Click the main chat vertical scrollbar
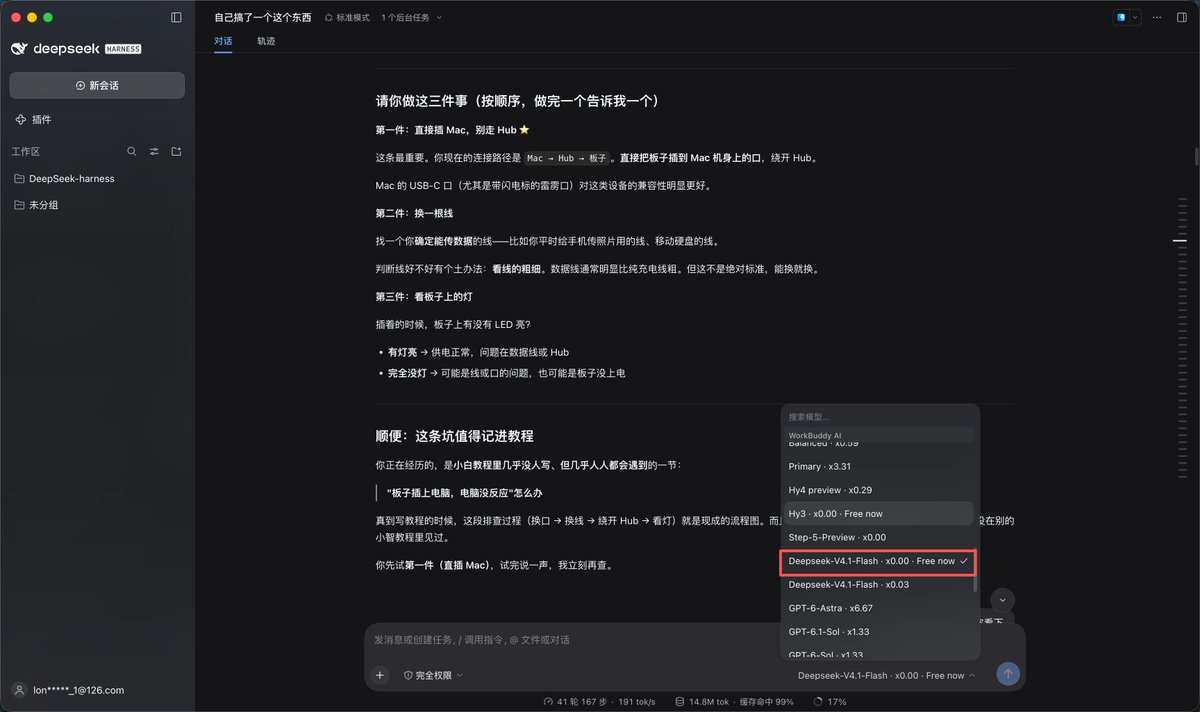The image size is (1200, 712). tap(1196, 156)
